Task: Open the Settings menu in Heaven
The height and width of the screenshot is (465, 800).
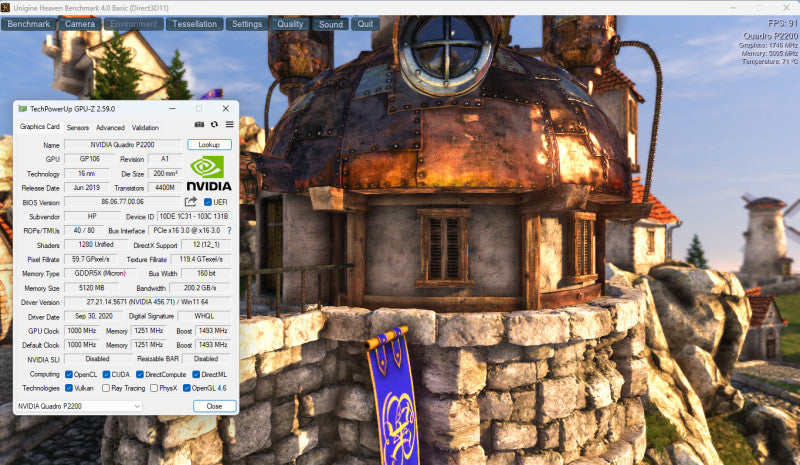Action: tap(247, 24)
